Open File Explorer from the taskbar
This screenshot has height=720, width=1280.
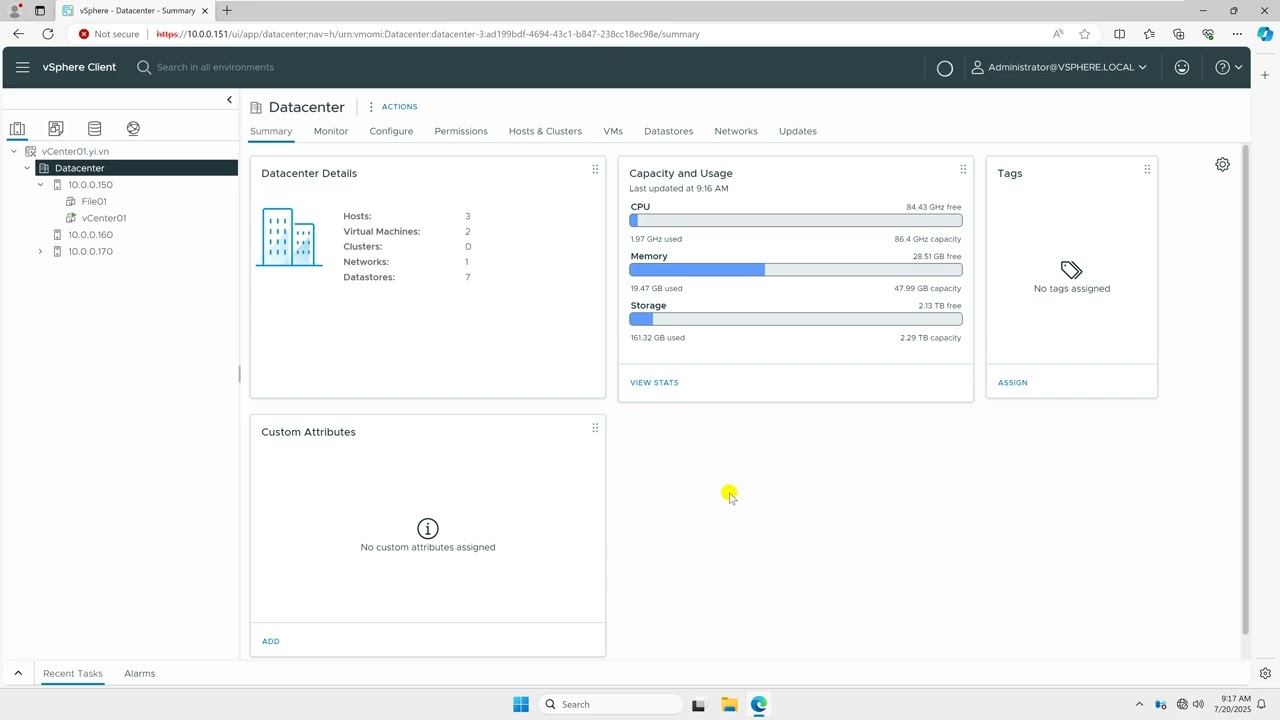pos(729,704)
